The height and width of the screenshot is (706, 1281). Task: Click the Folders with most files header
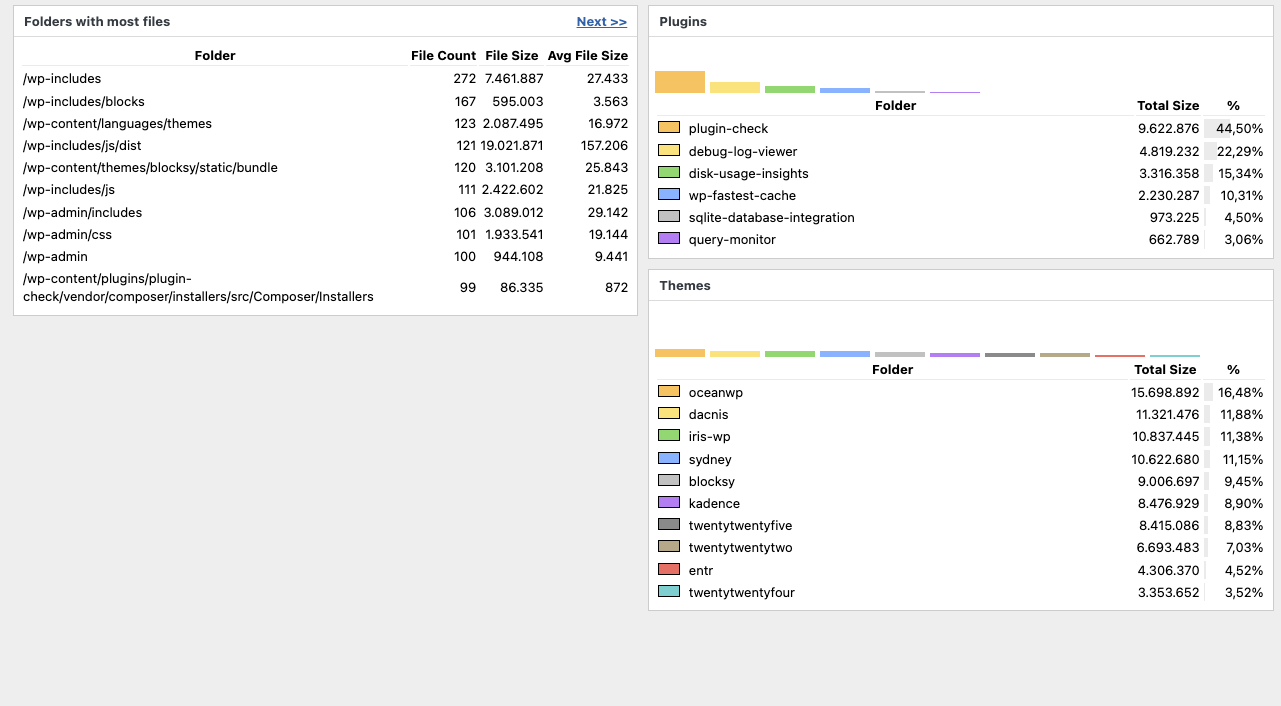pos(96,21)
